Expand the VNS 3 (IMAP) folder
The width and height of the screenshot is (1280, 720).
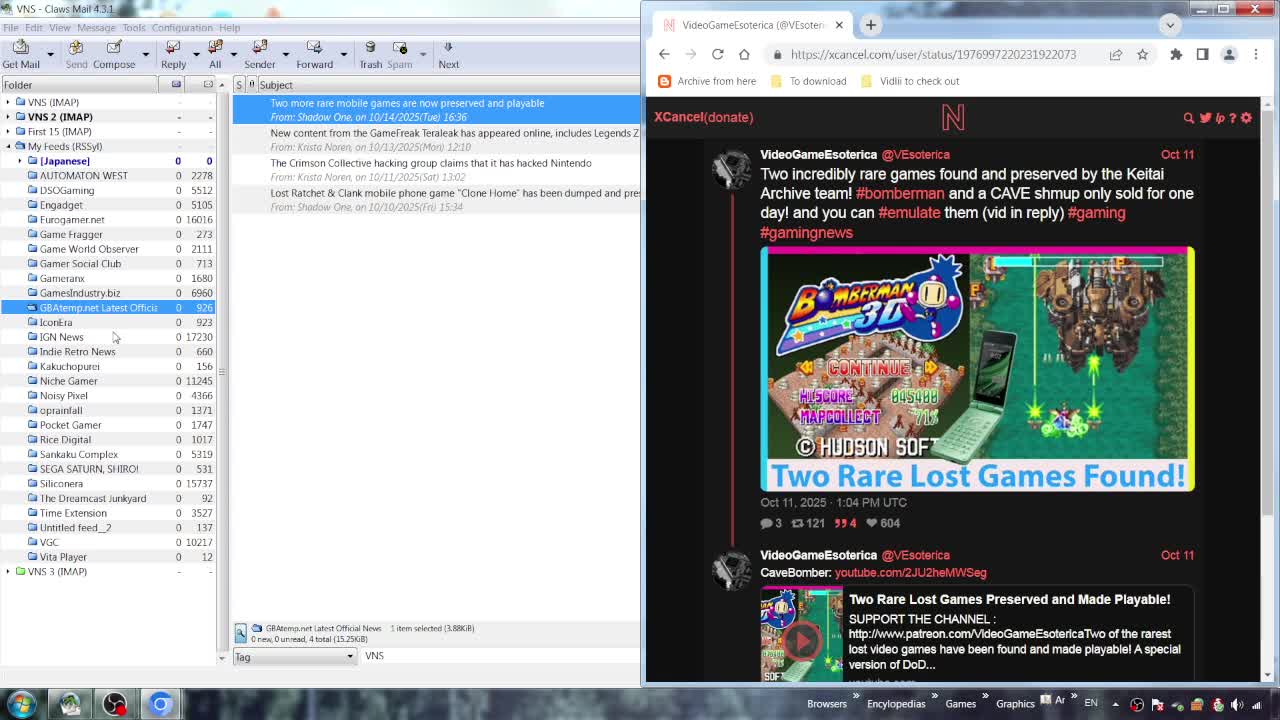[x=8, y=571]
